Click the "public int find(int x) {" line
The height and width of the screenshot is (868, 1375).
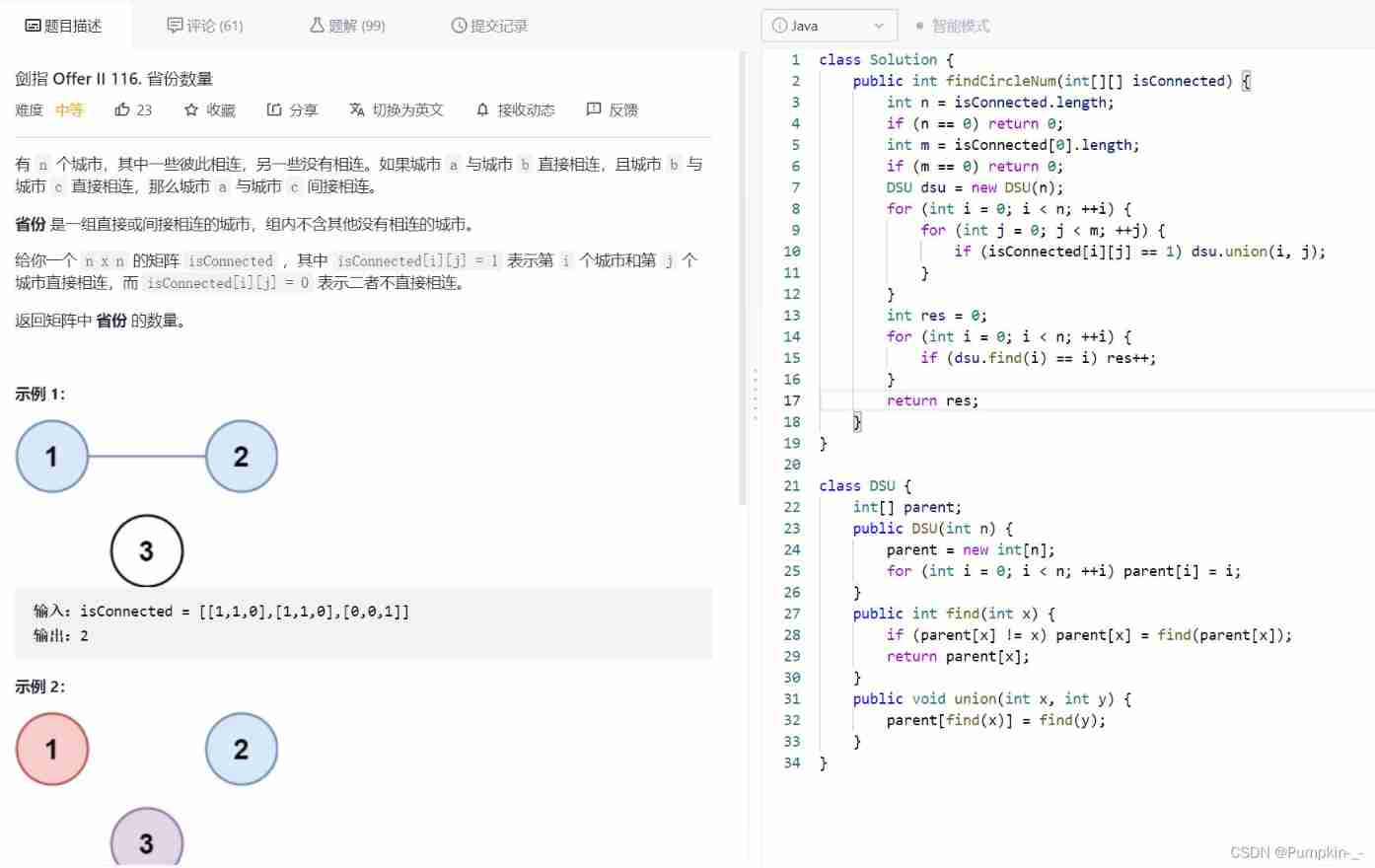954,614
